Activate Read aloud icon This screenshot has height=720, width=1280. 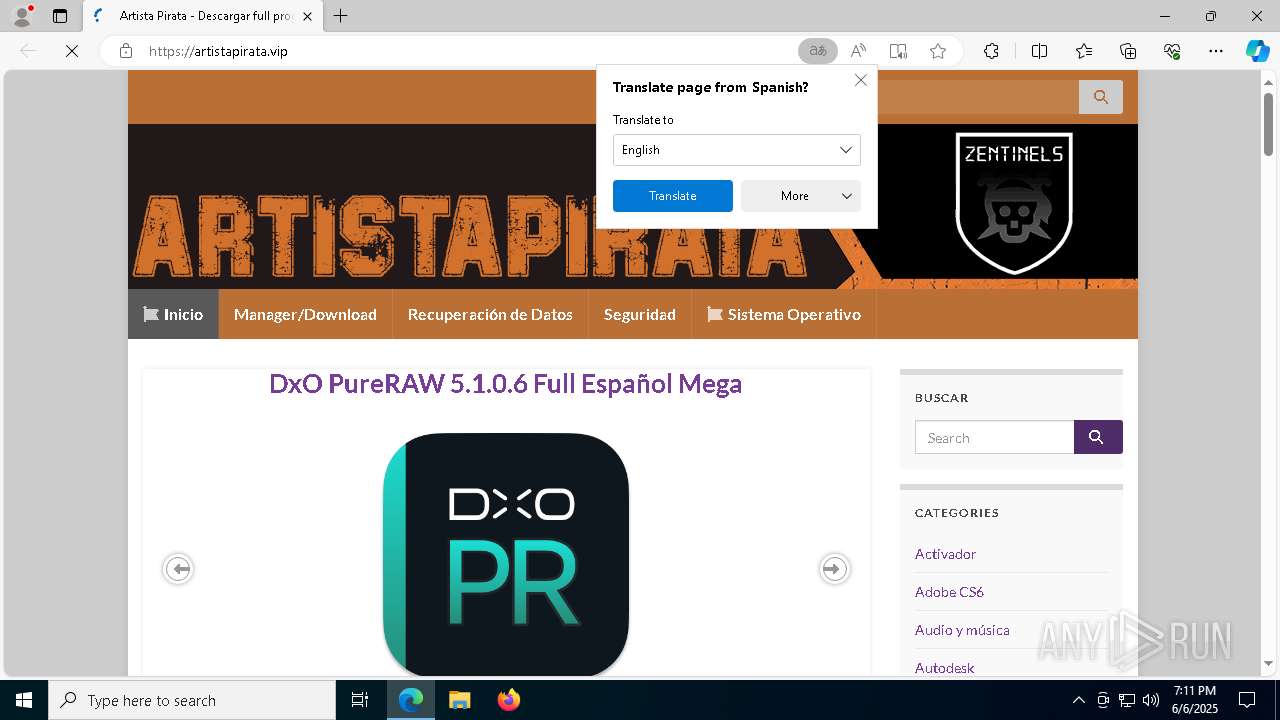(x=858, y=51)
